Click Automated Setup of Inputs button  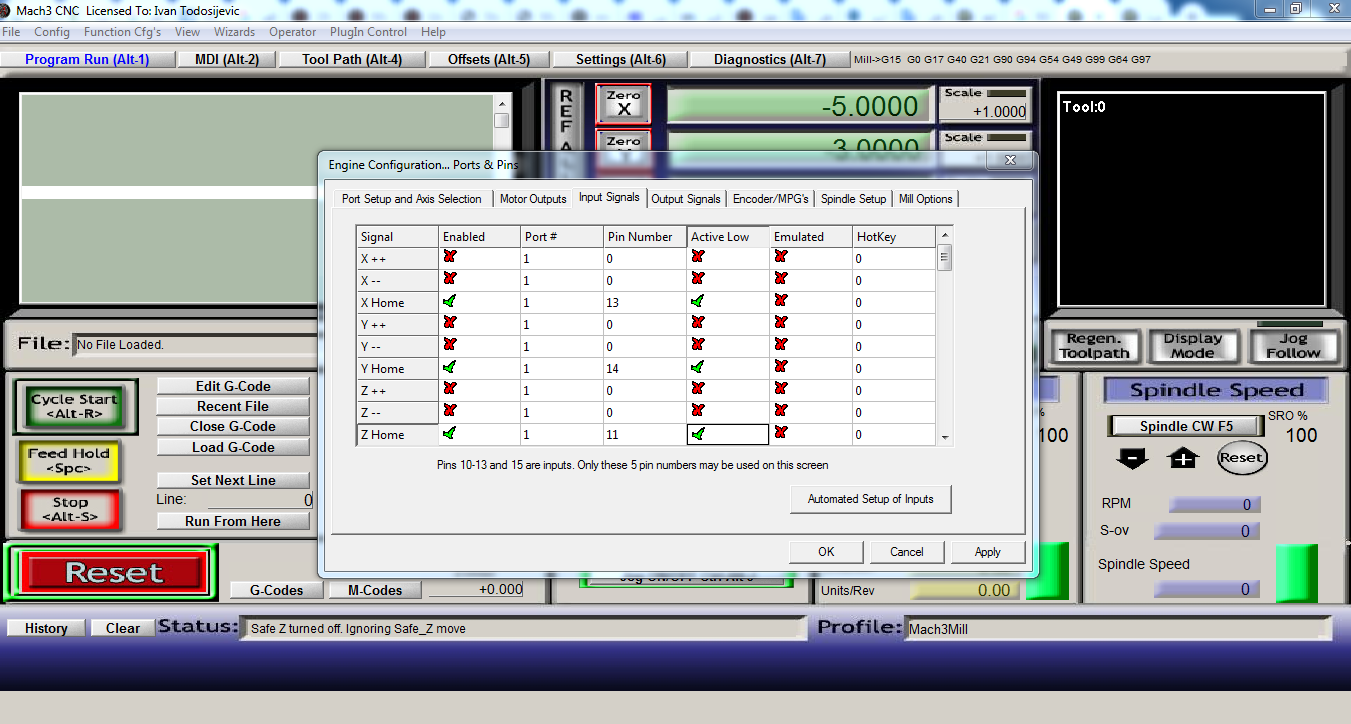point(871,499)
